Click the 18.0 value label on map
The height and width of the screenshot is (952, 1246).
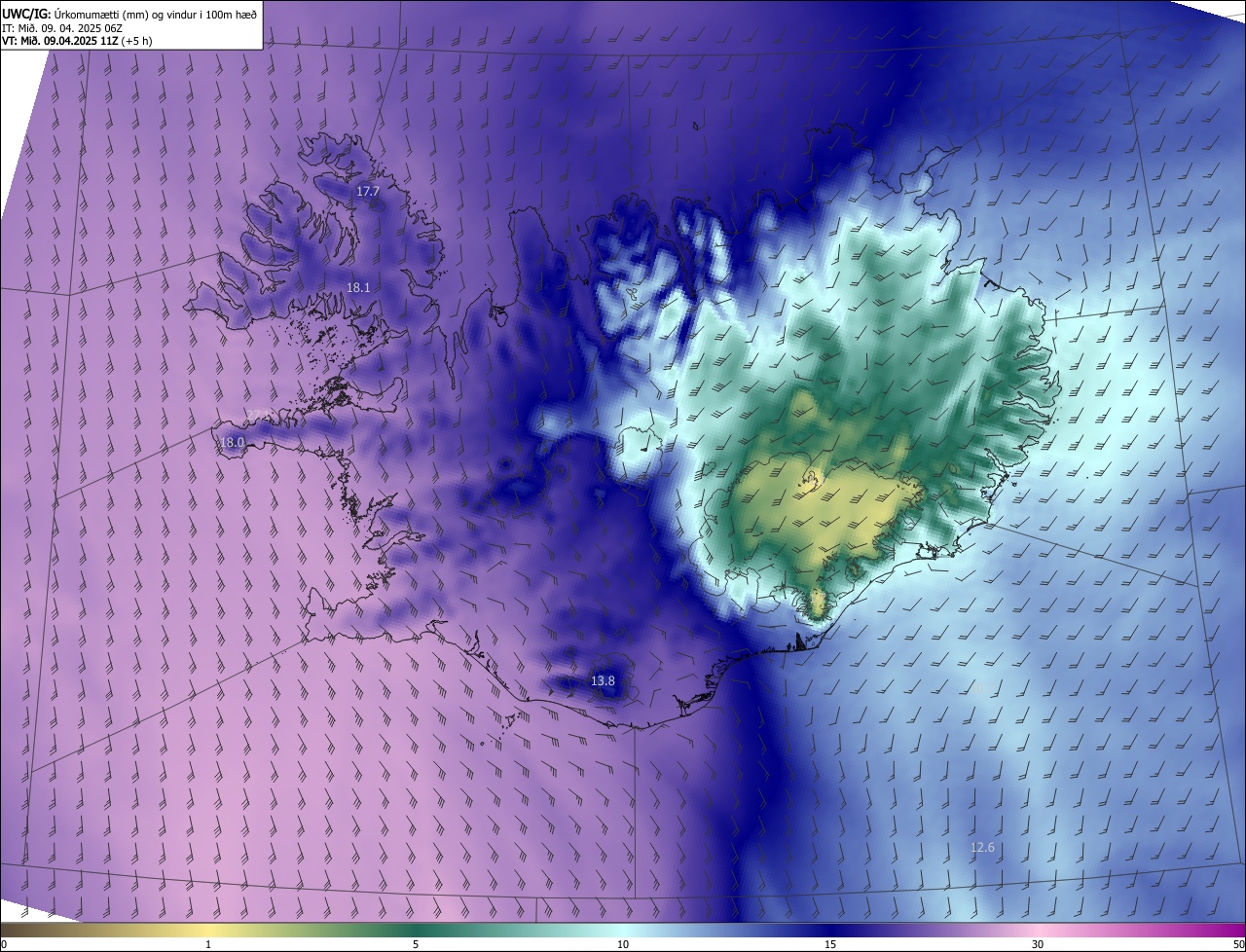click(232, 442)
